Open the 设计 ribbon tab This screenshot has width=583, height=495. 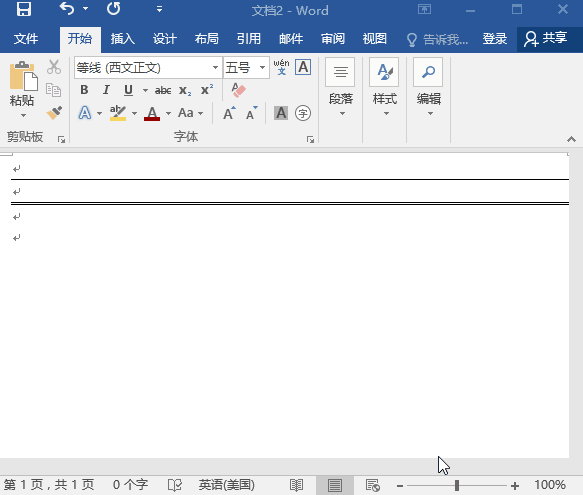click(164, 39)
